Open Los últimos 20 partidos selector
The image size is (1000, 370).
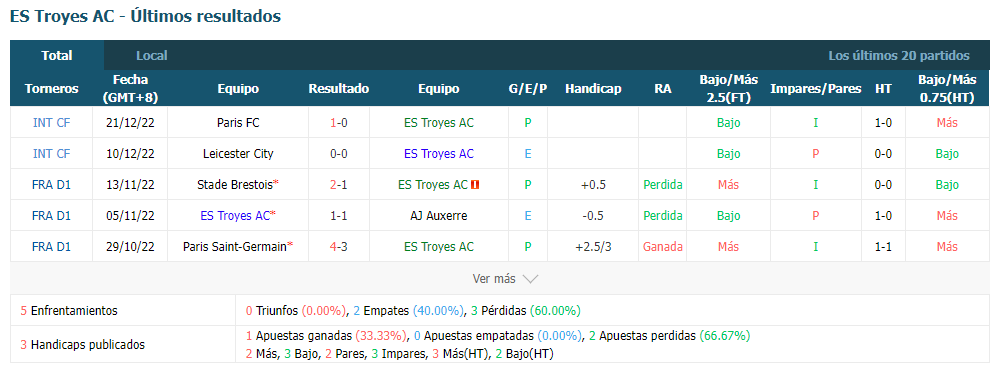(899, 56)
